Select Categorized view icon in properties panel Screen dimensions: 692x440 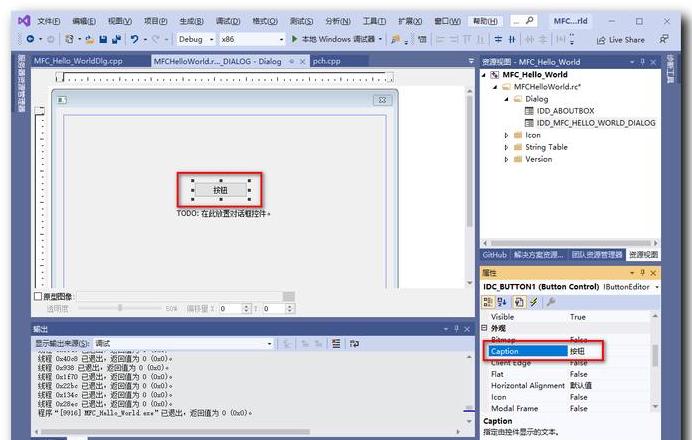point(488,302)
